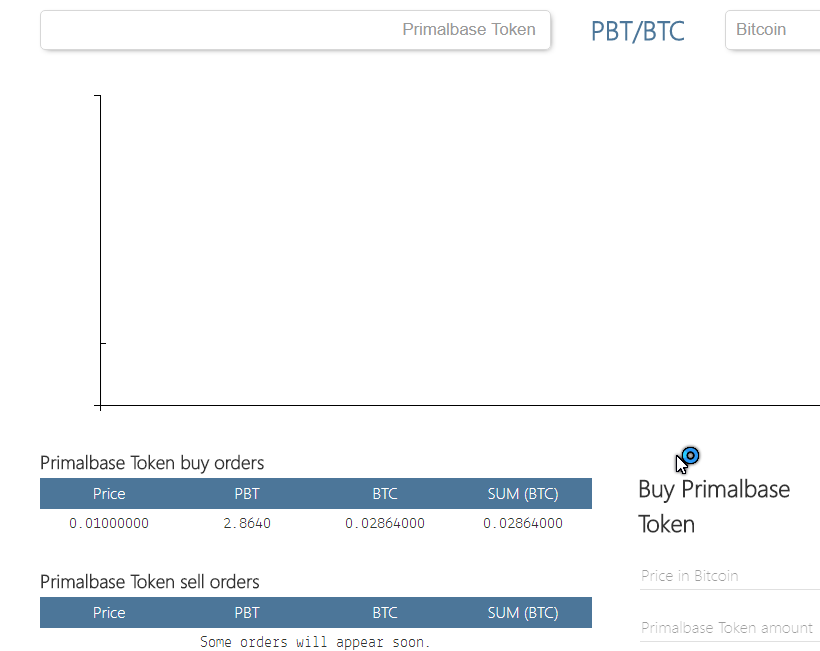This screenshot has width=820, height=651.
Task: Click the PBT/BTC pair heading
Action: pos(637,31)
